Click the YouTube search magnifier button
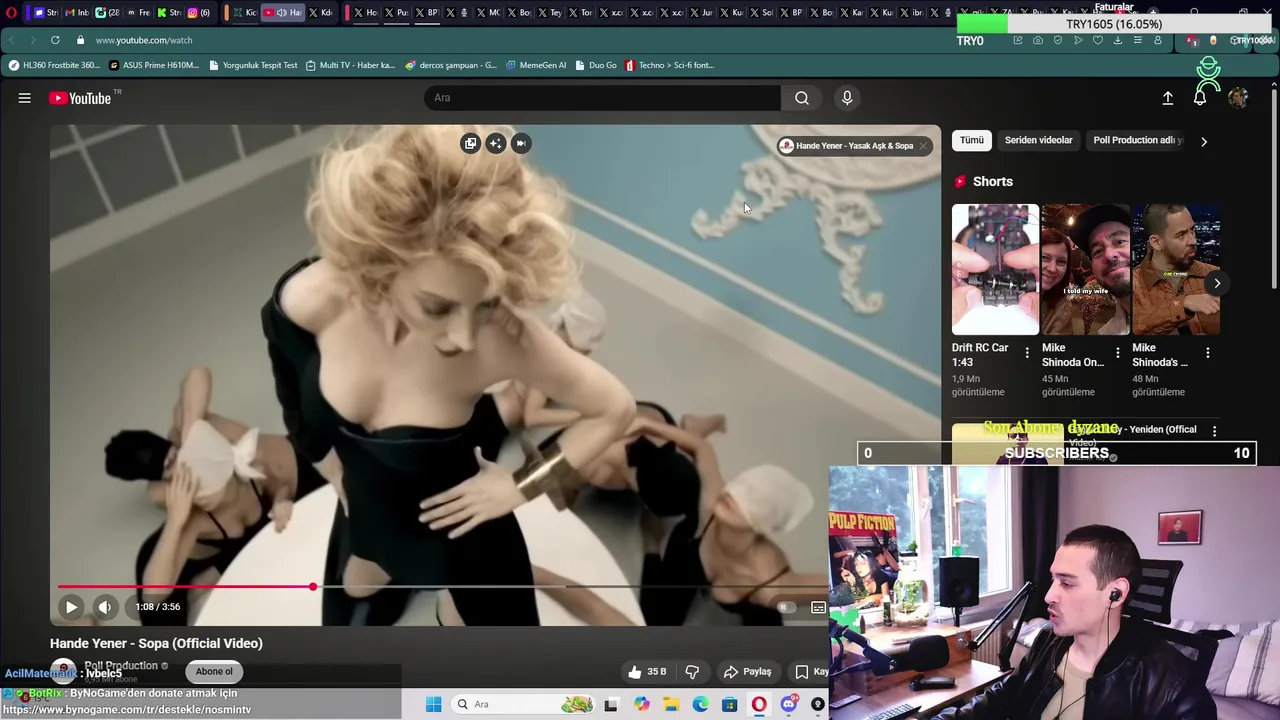 (x=801, y=98)
